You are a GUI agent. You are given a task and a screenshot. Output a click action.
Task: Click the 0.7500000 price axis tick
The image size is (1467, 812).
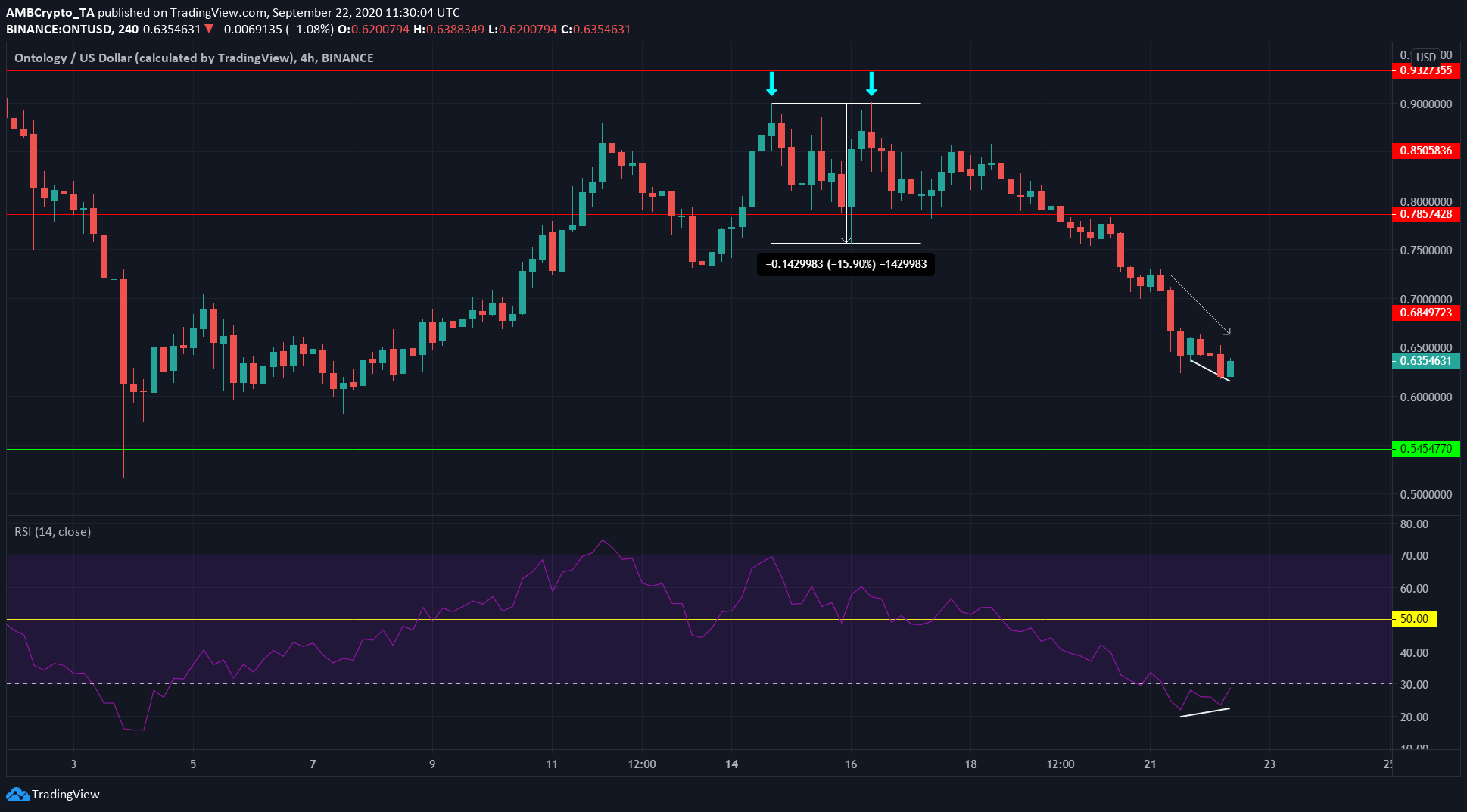1426,250
